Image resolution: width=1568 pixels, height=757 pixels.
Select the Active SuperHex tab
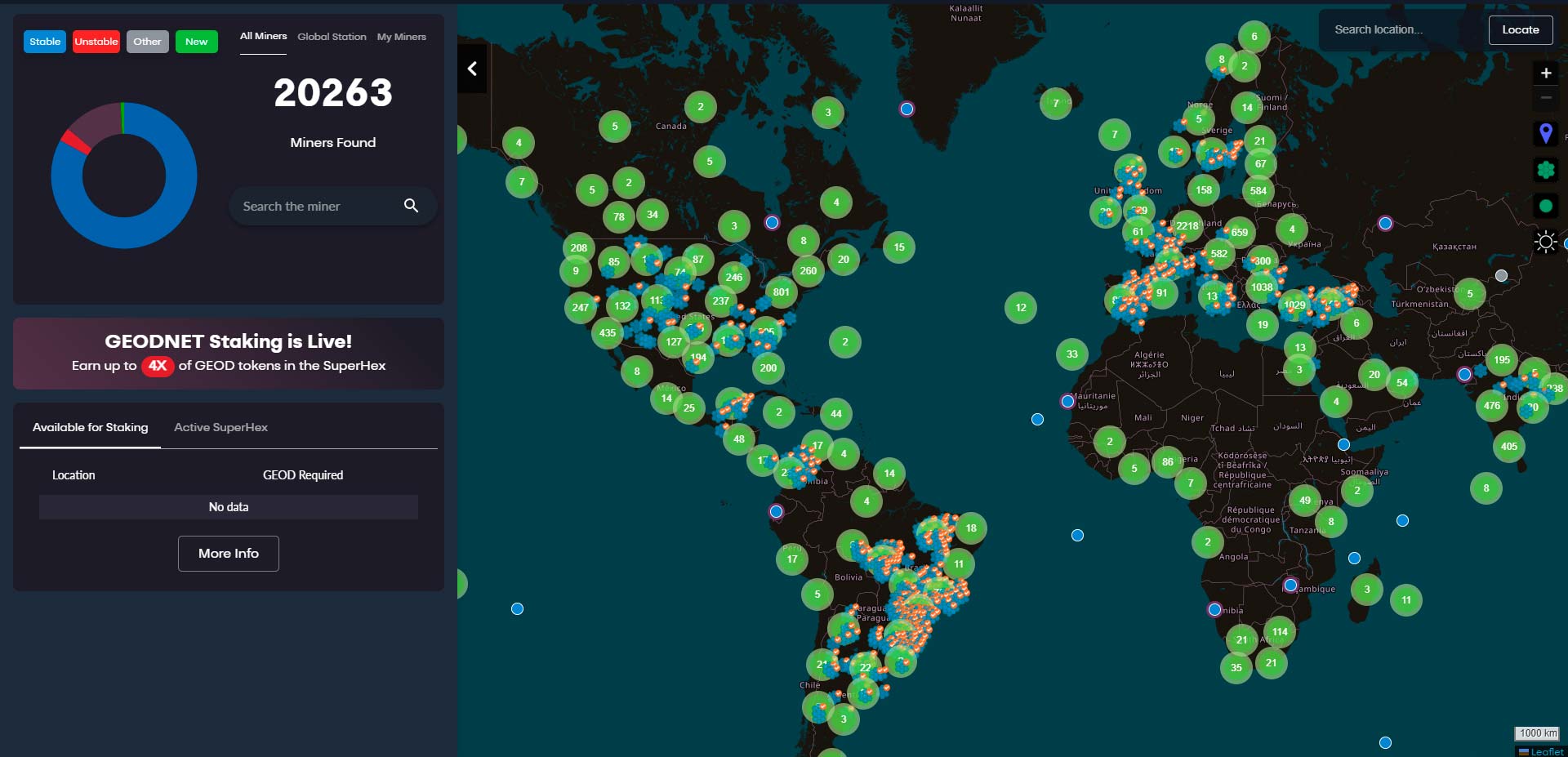click(220, 427)
